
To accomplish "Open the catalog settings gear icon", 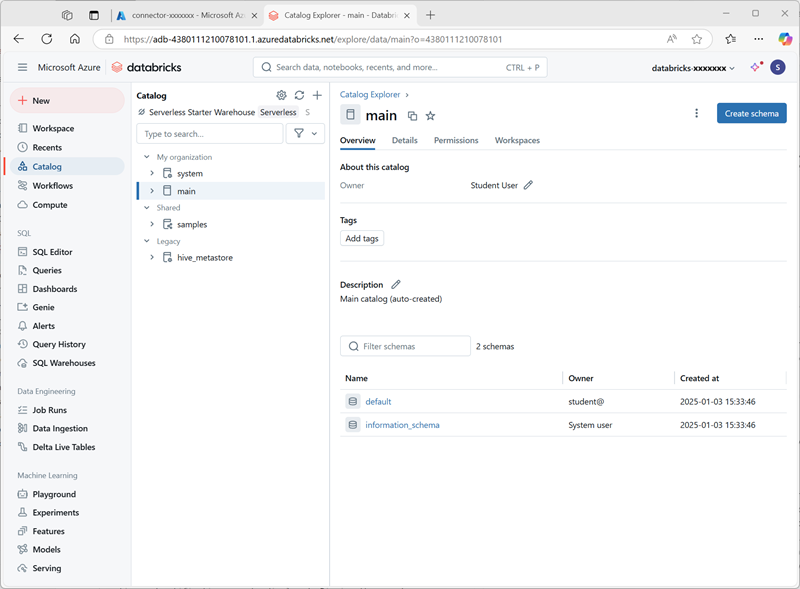I will pyautogui.click(x=281, y=95).
